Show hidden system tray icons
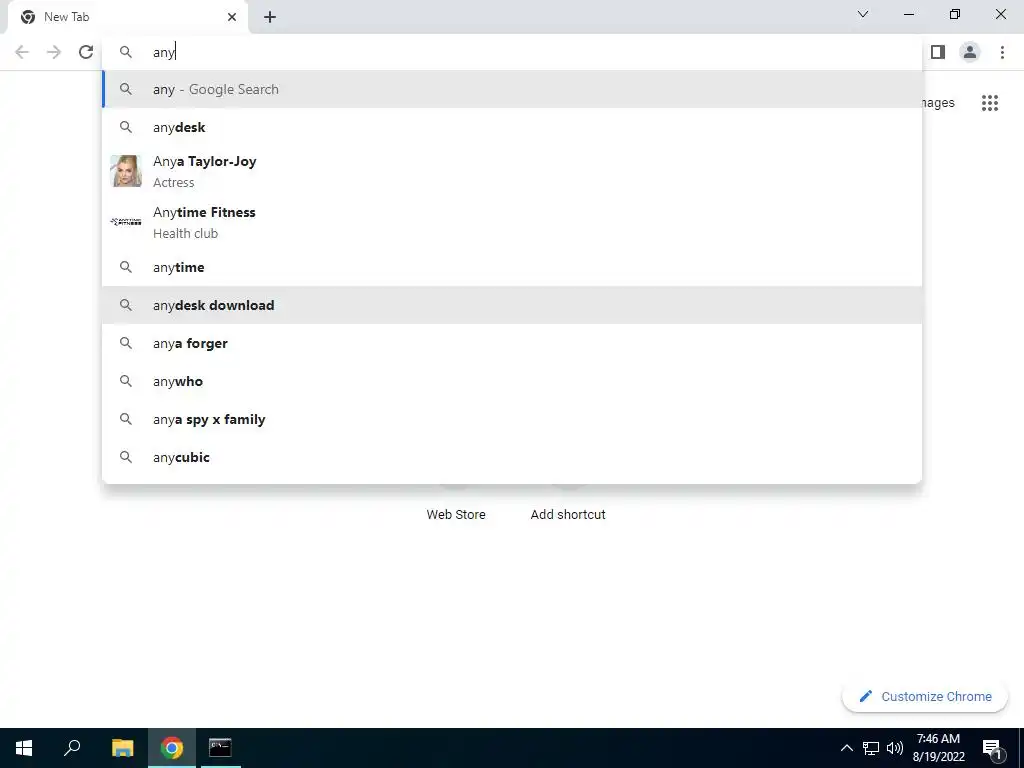The height and width of the screenshot is (768, 1024). (x=846, y=748)
